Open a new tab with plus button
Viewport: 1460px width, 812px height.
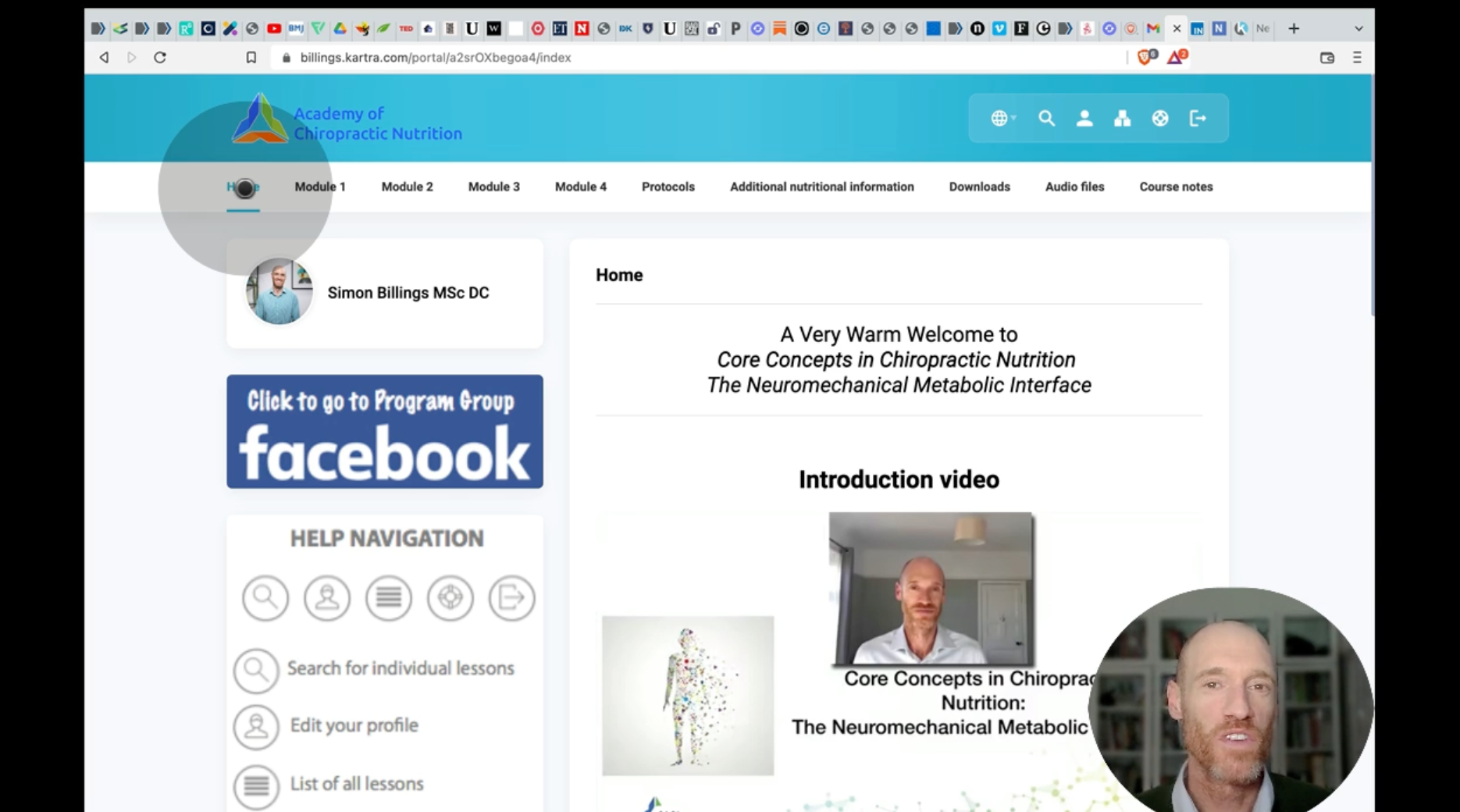point(1294,28)
